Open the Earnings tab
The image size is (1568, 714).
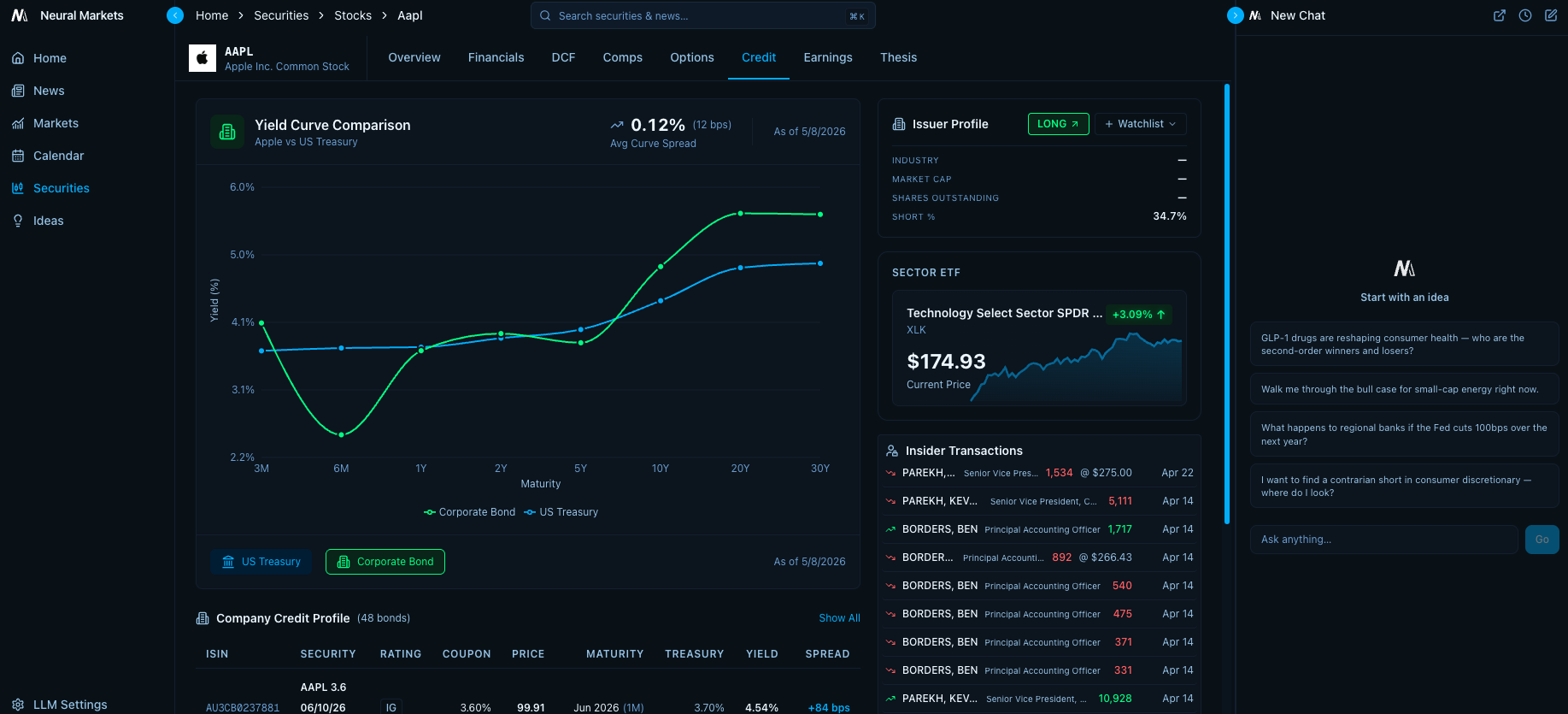[x=828, y=57]
